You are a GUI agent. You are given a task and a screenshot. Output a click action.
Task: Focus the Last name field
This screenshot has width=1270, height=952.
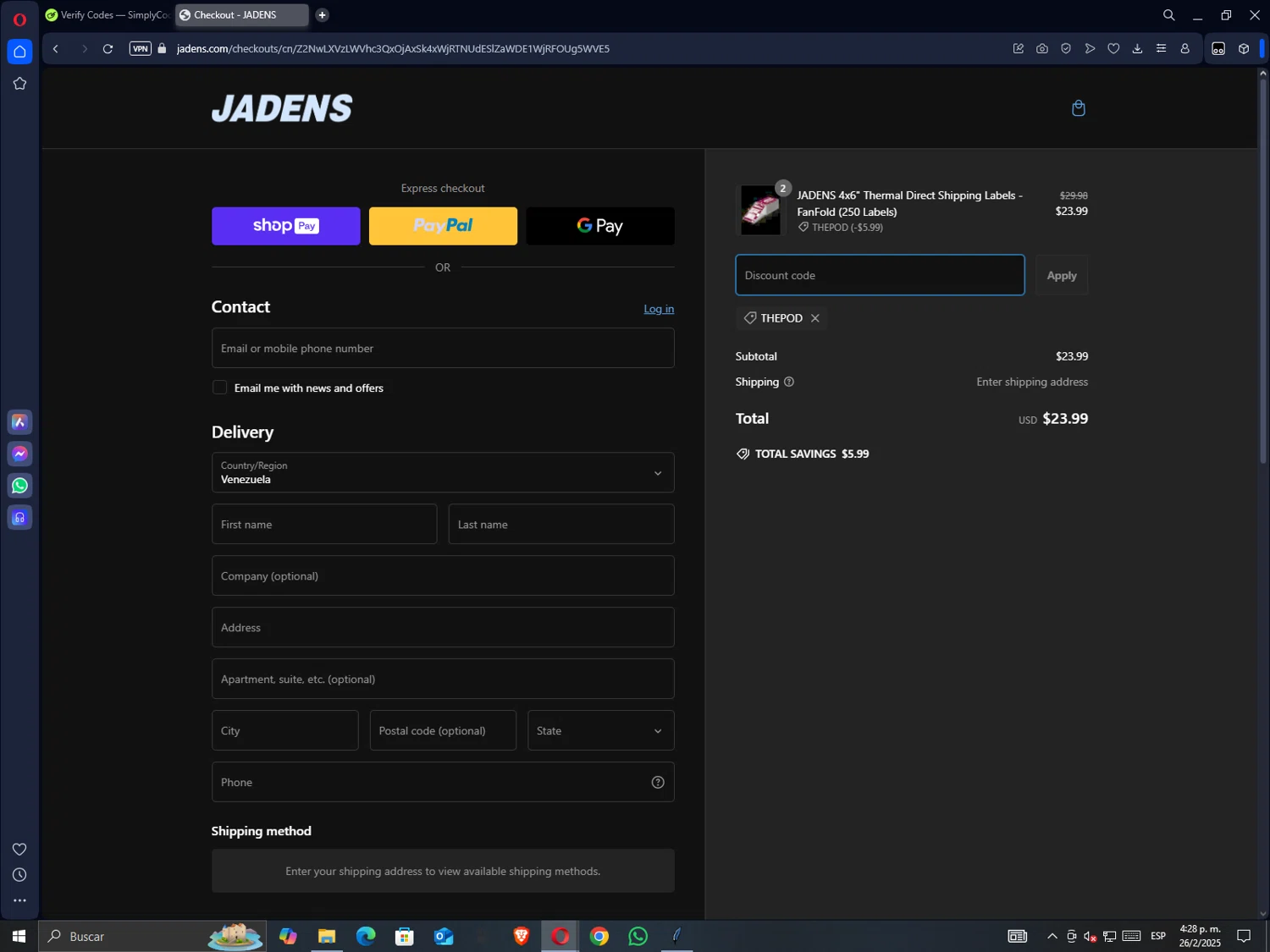point(561,524)
